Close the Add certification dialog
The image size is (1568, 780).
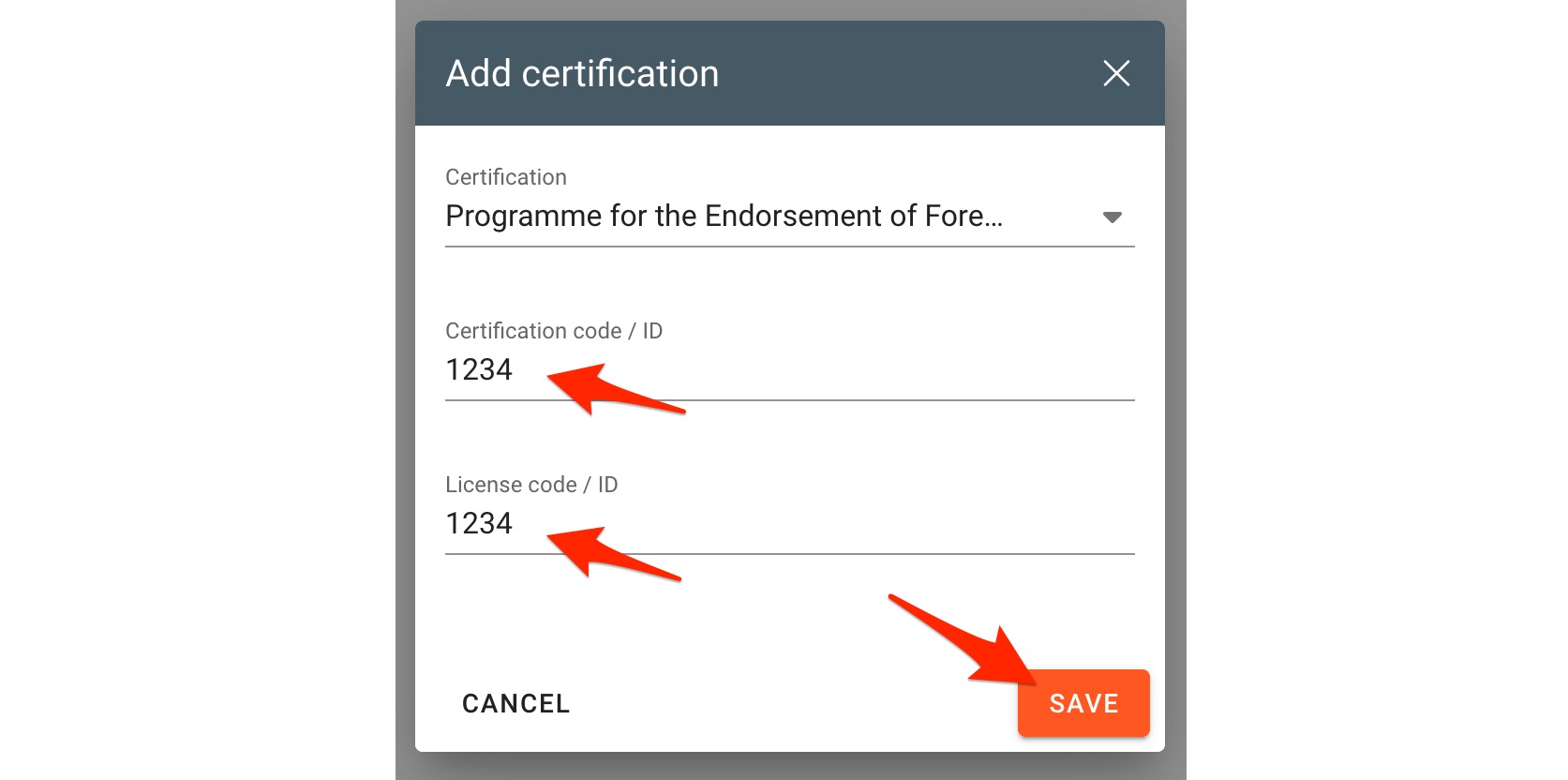[x=1115, y=73]
